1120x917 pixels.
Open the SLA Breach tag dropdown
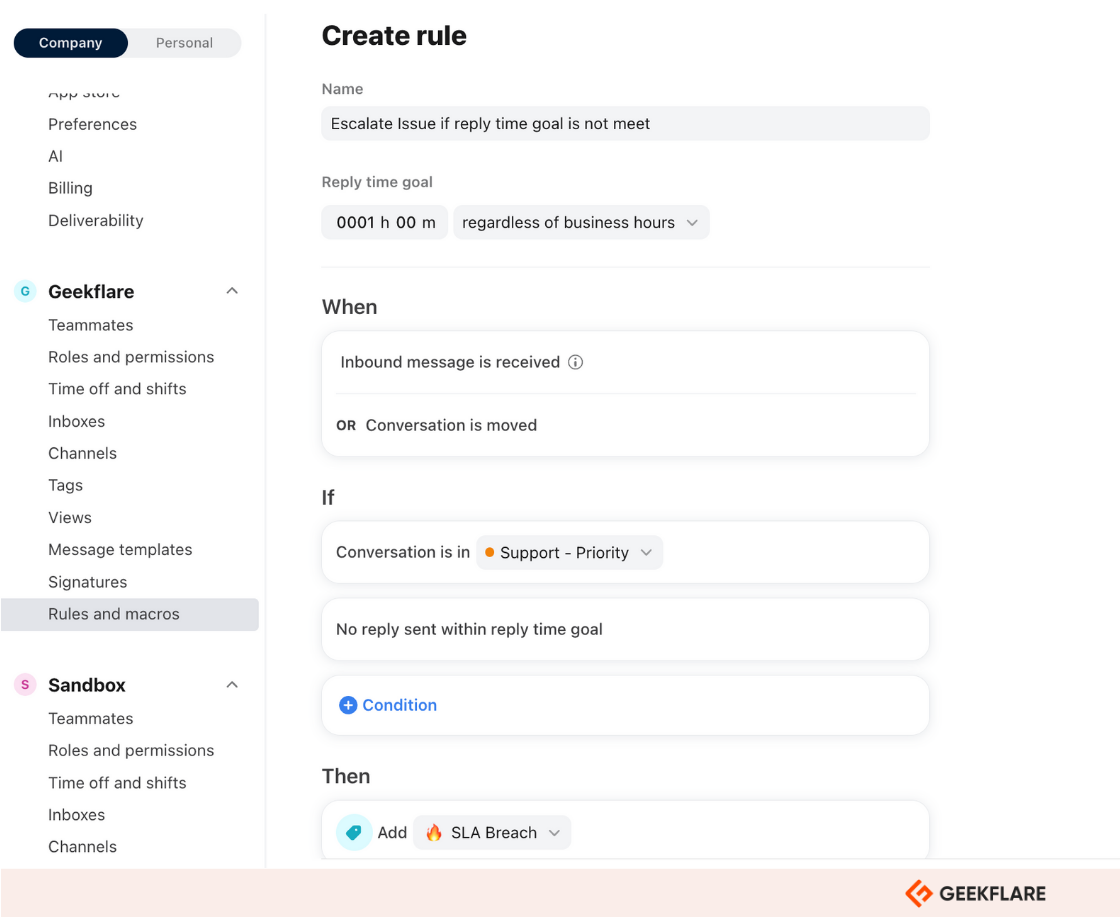point(492,833)
